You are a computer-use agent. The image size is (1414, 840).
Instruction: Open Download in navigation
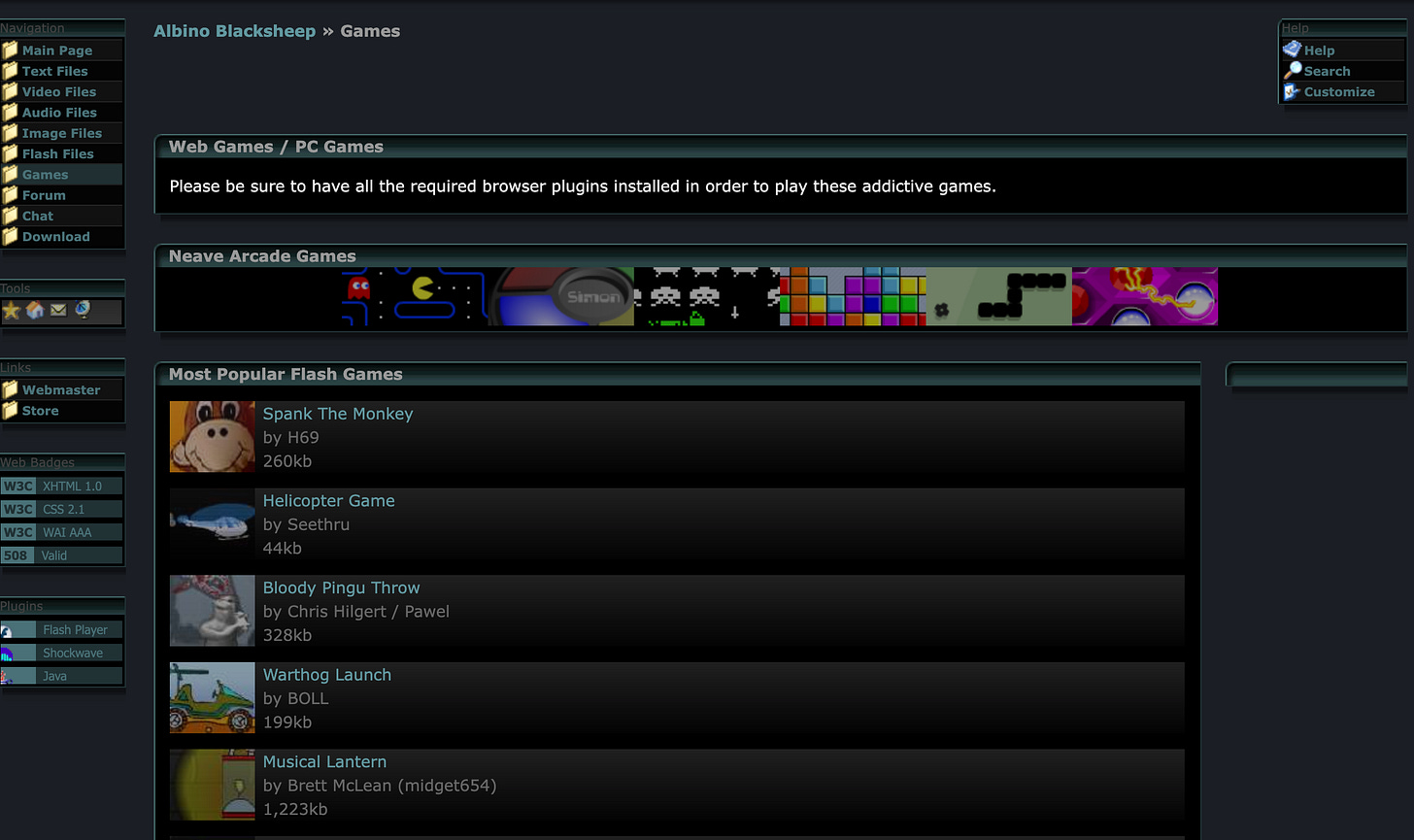[x=61, y=237]
